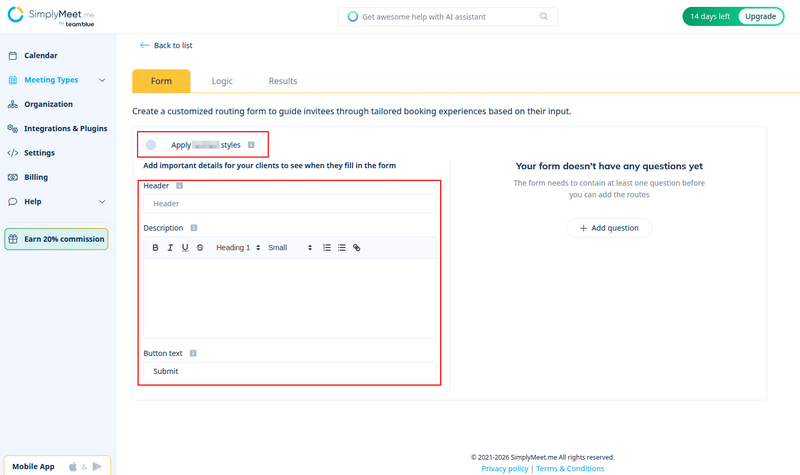Viewport: 800px width, 475px height.
Task: Open the Small font size dropdown
Action: click(x=290, y=247)
